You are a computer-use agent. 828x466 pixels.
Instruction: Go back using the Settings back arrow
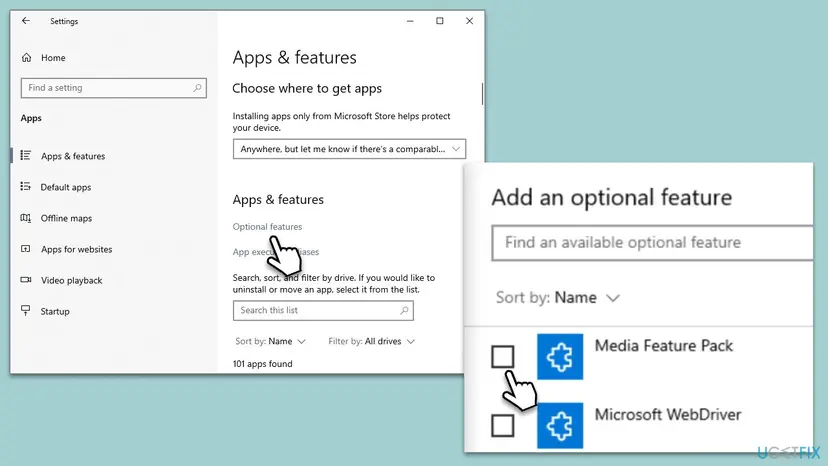26,21
